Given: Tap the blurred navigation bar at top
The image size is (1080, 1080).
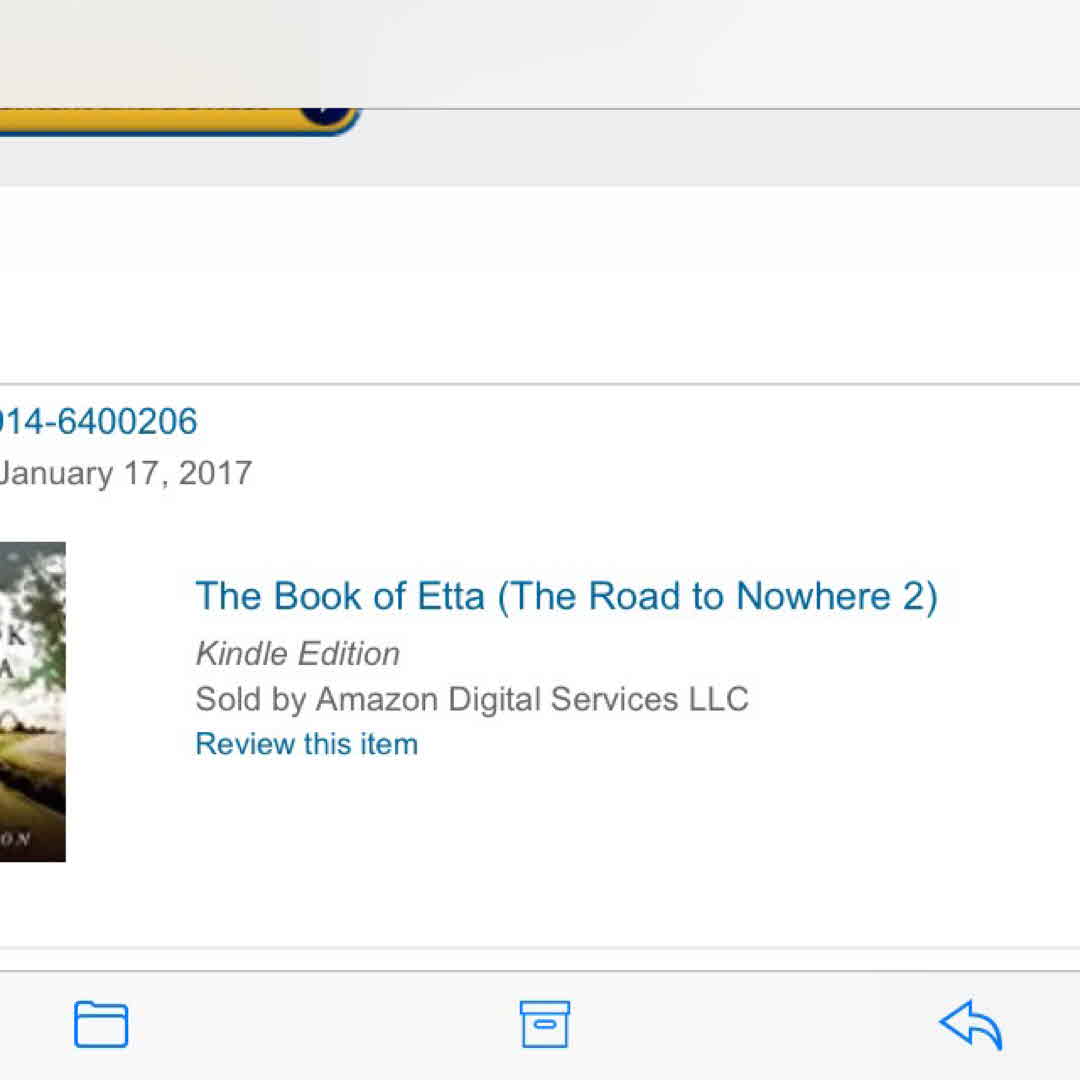Looking at the screenshot, I should coord(540,50).
